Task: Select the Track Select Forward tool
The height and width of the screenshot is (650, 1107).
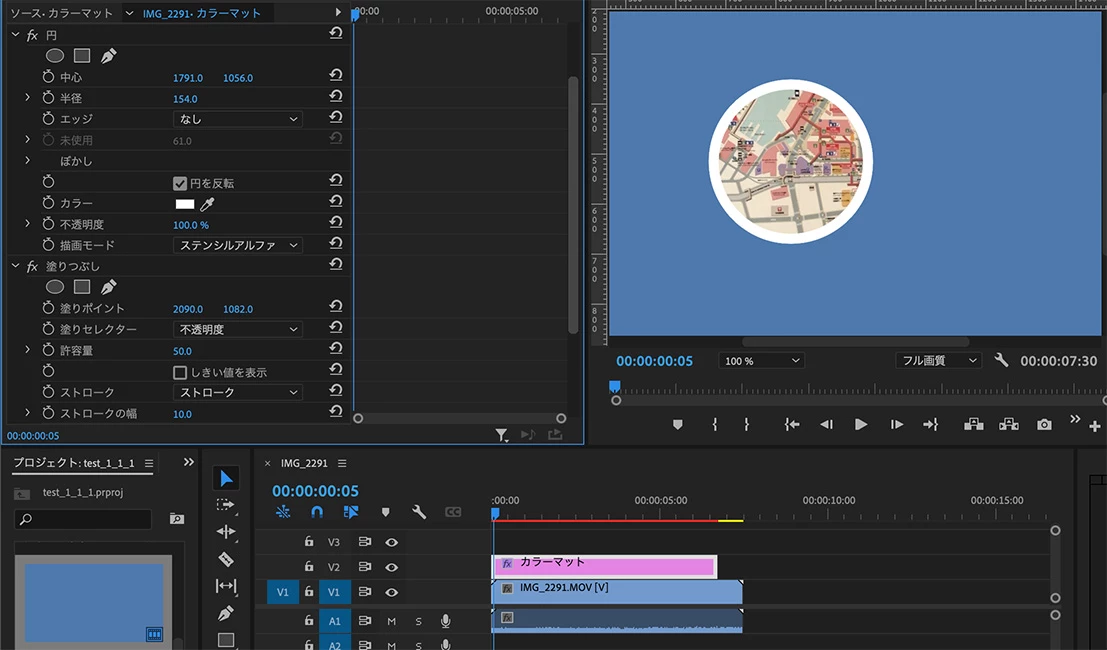Action: click(x=226, y=505)
